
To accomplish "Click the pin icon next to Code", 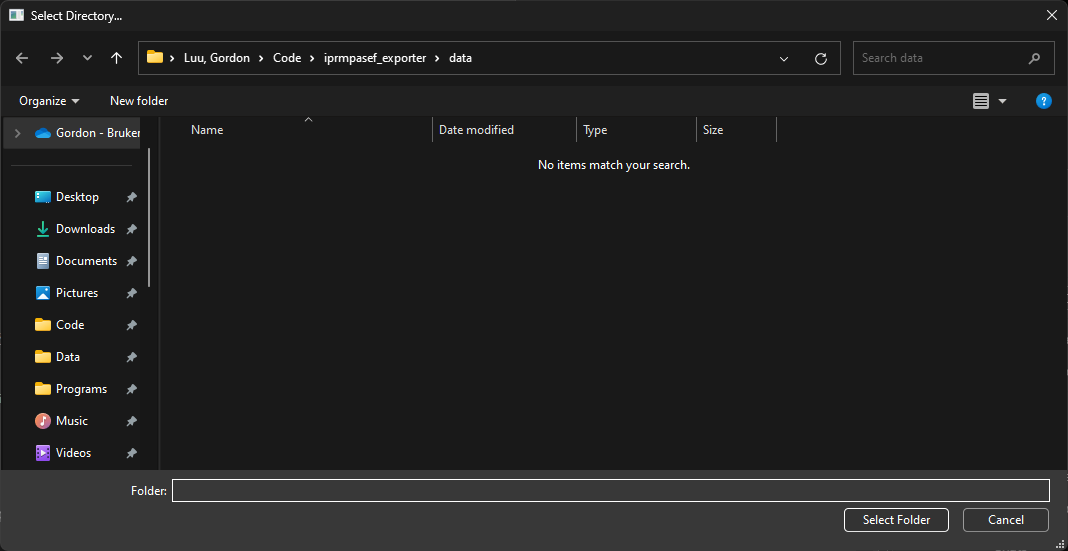I will 131,326.
